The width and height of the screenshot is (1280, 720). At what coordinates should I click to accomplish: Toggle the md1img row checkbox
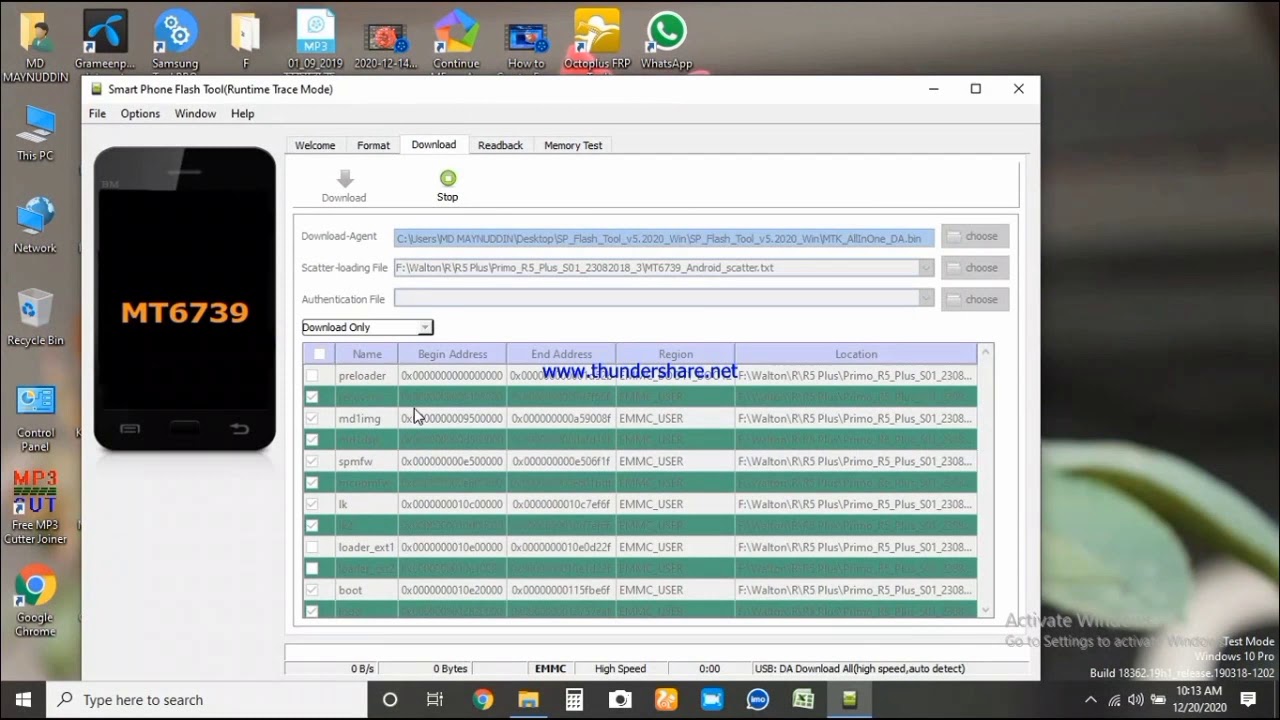pos(312,419)
